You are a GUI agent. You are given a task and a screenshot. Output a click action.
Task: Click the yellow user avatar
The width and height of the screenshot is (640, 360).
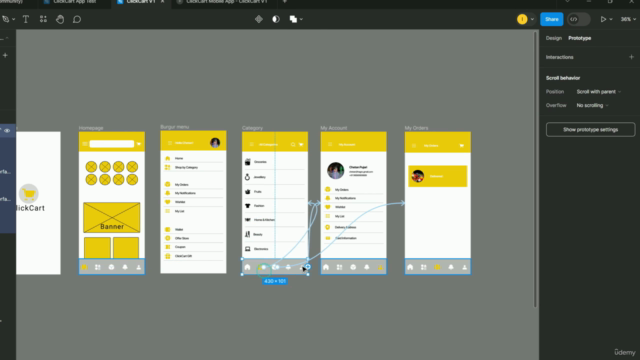coord(522,19)
